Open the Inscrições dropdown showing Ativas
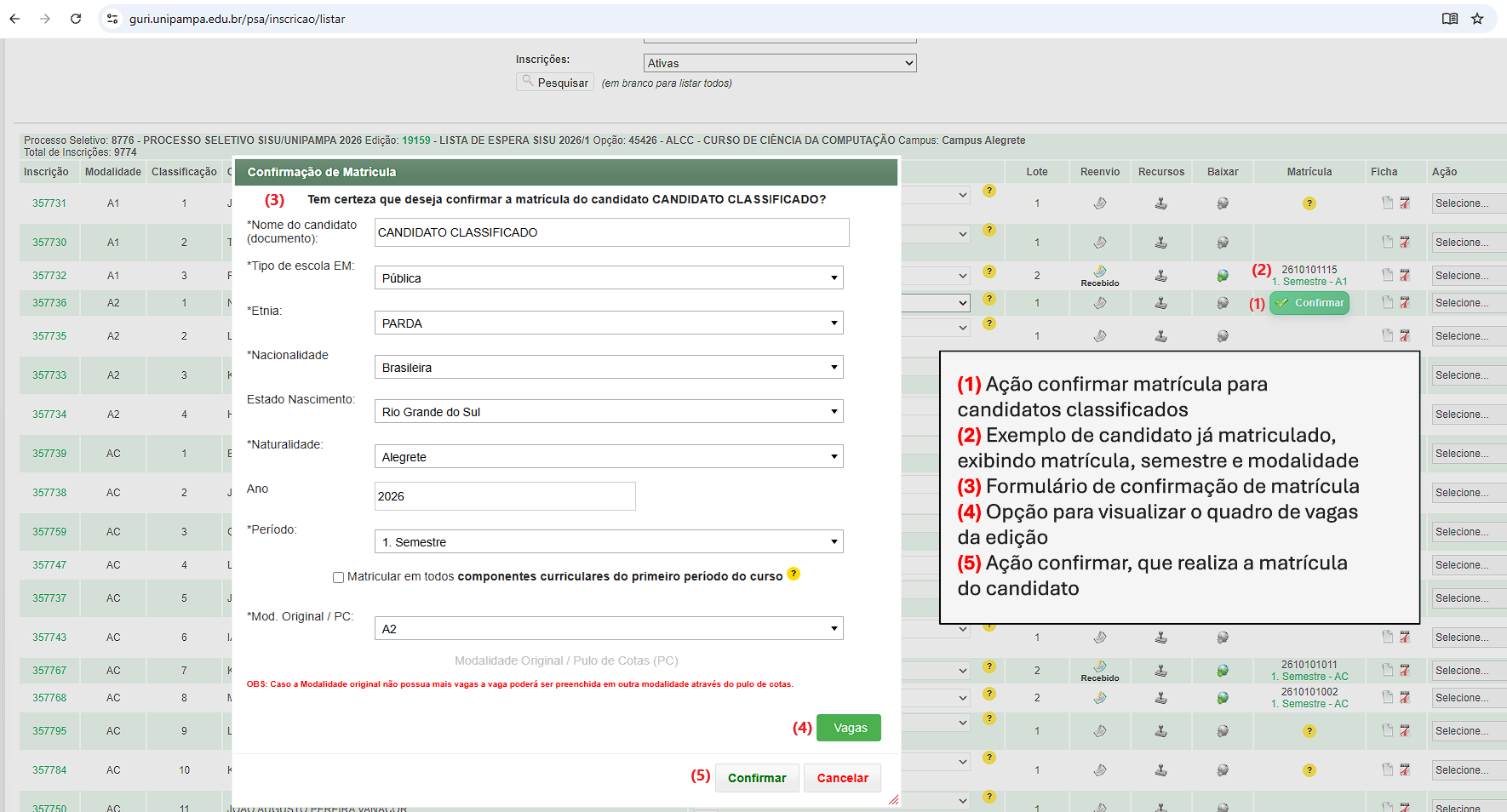The image size is (1507, 812). tap(780, 63)
